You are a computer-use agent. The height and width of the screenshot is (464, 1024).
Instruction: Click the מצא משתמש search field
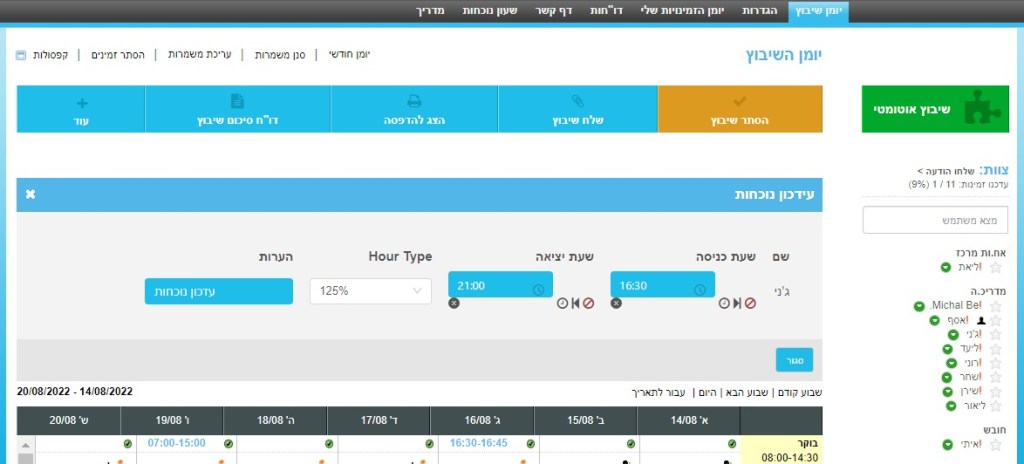pyautogui.click(x=935, y=219)
